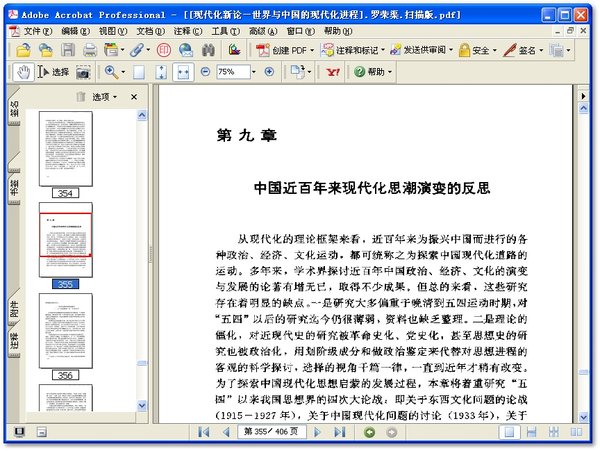
Task: Expand the 创建 PDF dropdown
Action: tap(312, 50)
